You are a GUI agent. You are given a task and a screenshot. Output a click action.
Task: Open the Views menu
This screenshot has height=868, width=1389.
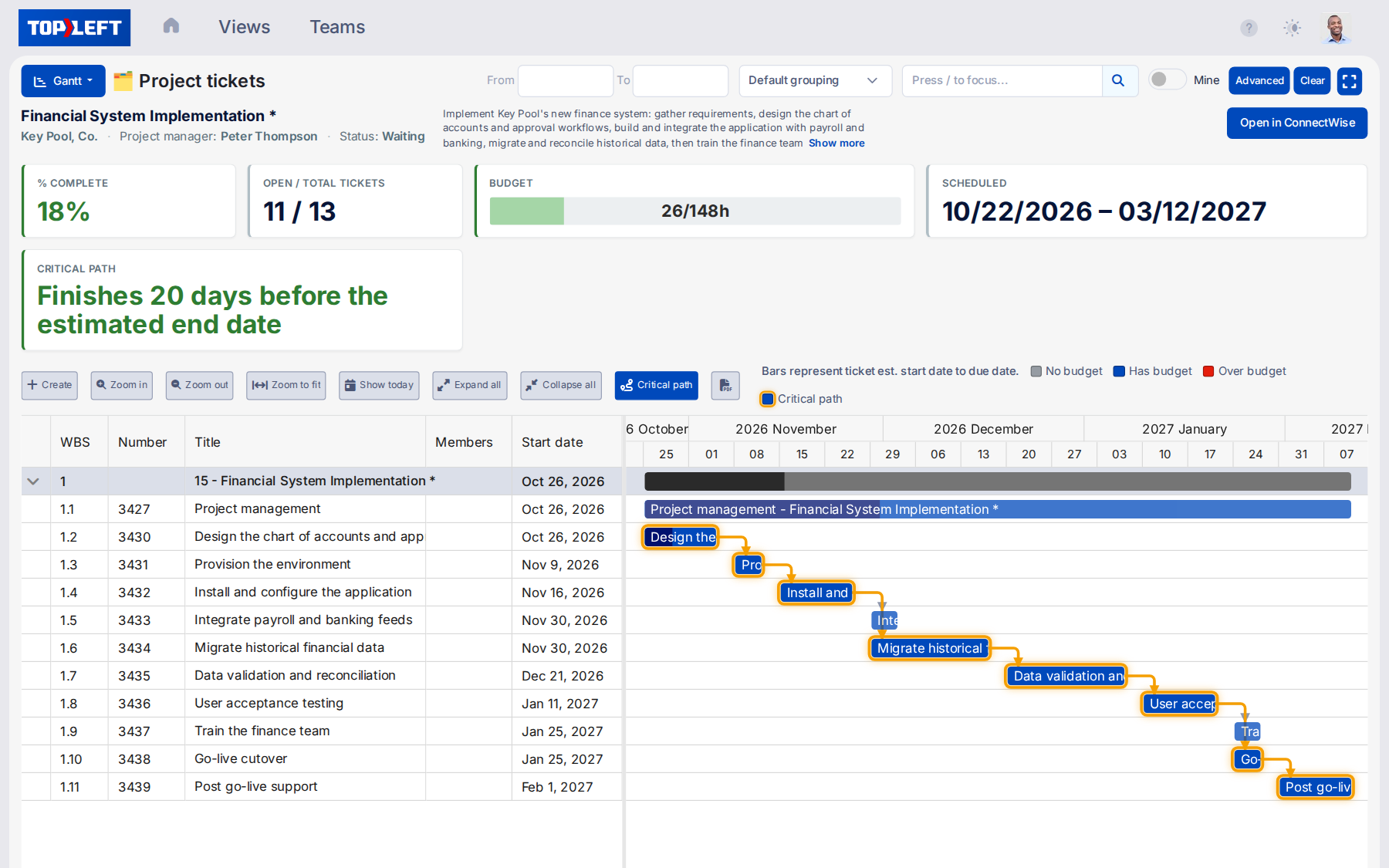click(x=245, y=27)
